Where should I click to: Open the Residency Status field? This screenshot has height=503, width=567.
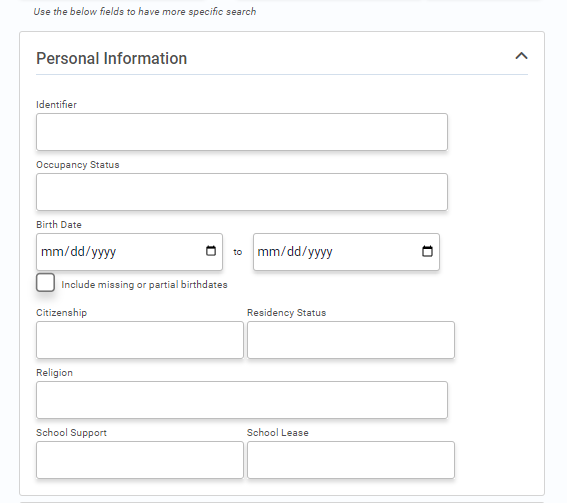tap(351, 340)
